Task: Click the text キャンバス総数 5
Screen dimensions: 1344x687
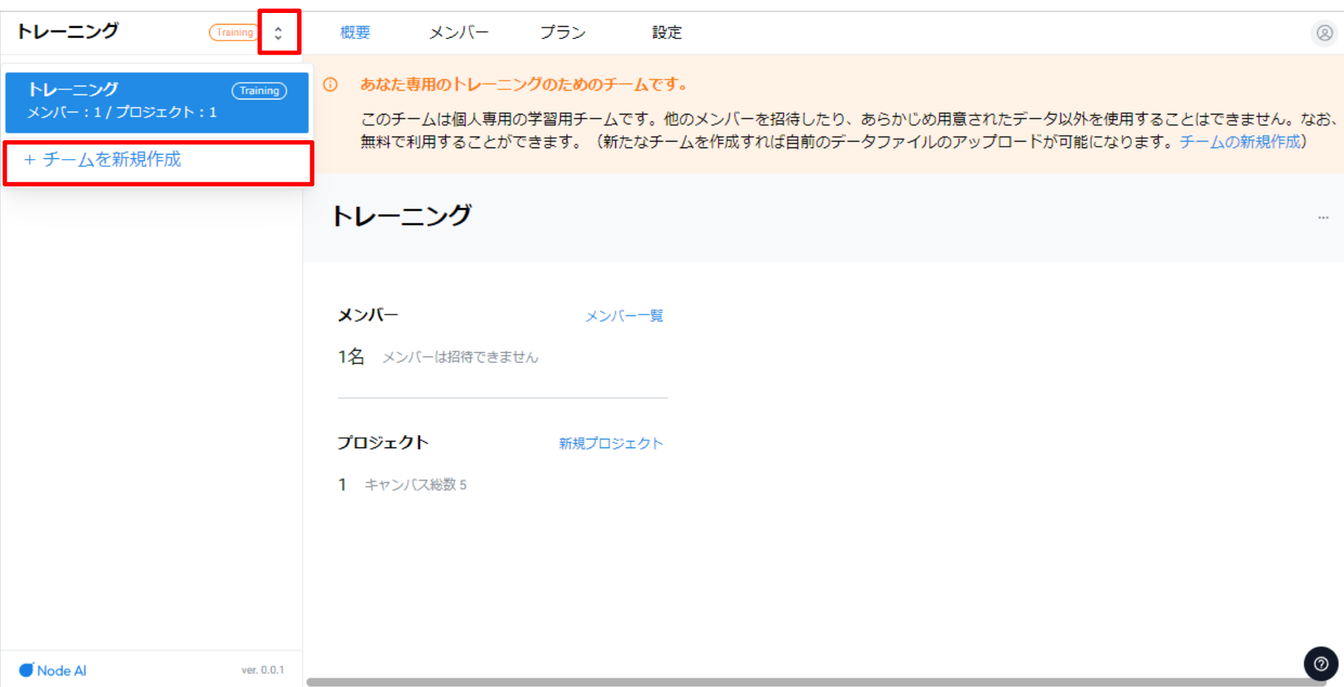Action: [415, 485]
